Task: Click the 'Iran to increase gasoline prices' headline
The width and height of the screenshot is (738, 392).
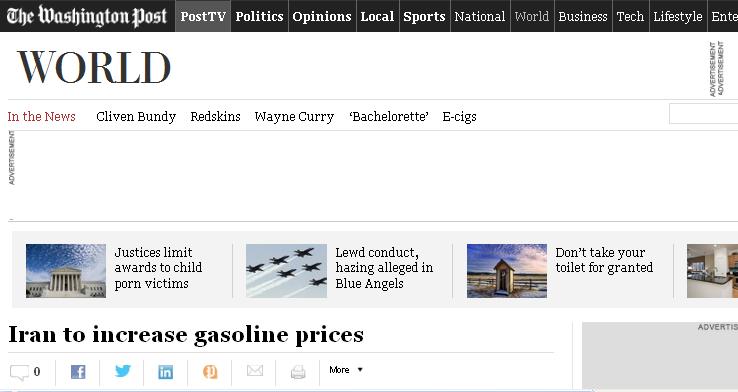Action: 186,335
